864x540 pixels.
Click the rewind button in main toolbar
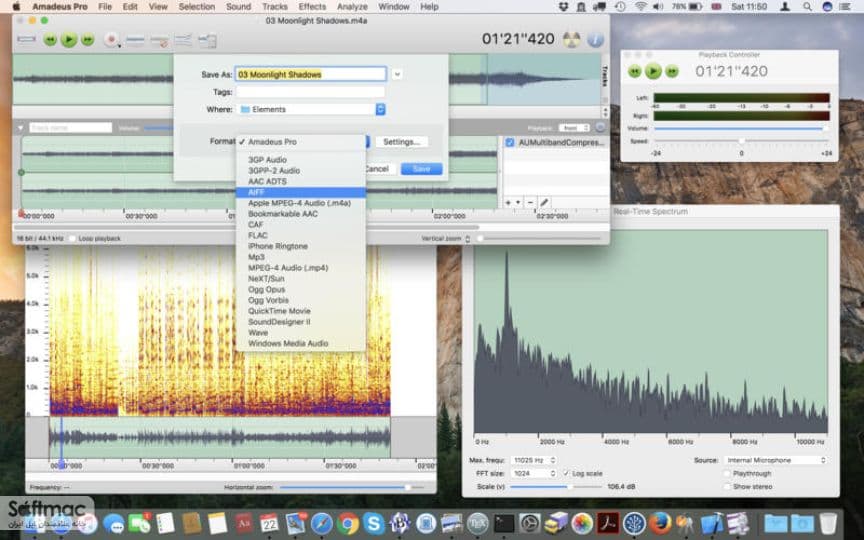(x=50, y=40)
